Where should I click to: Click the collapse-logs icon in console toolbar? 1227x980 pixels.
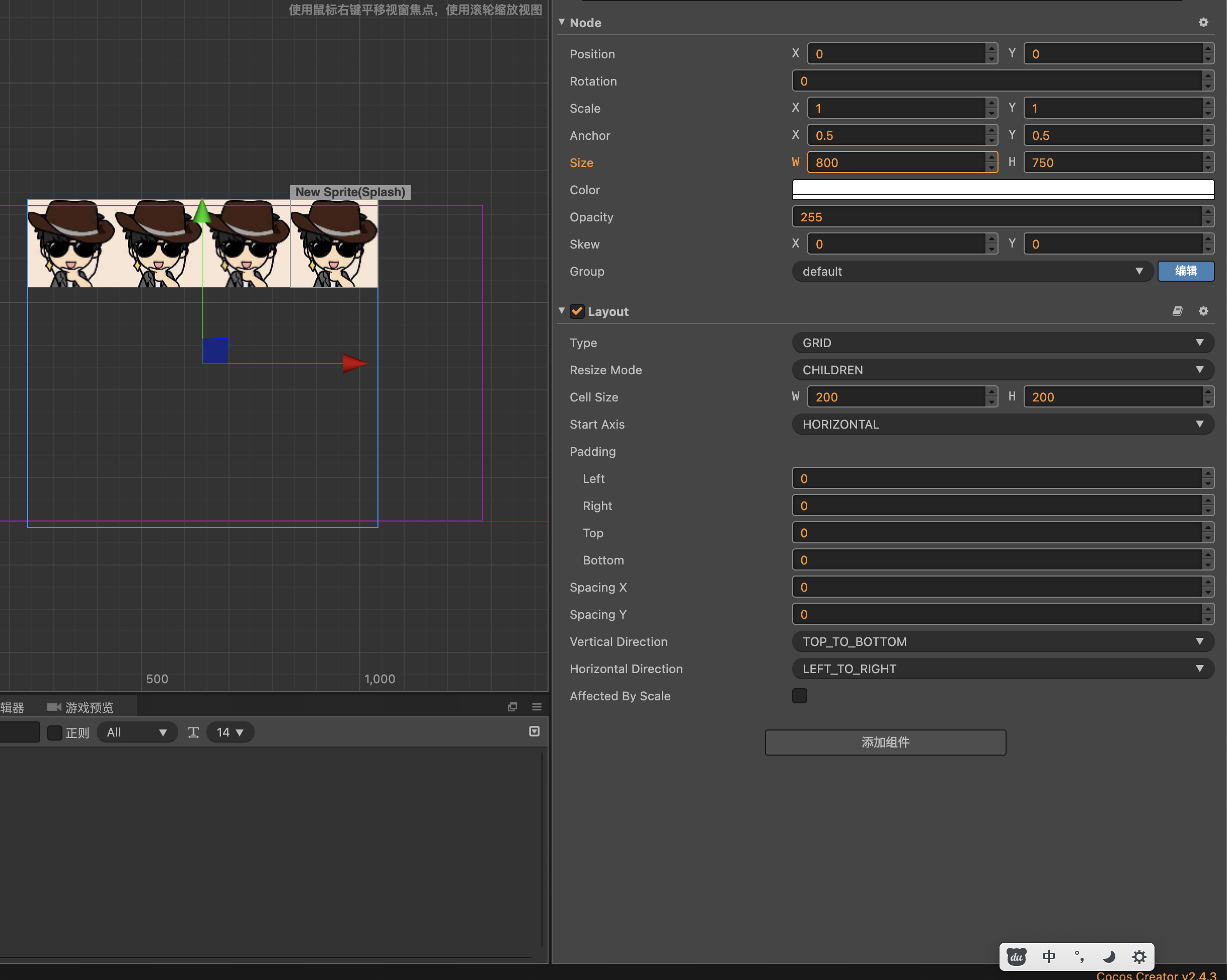[534, 731]
